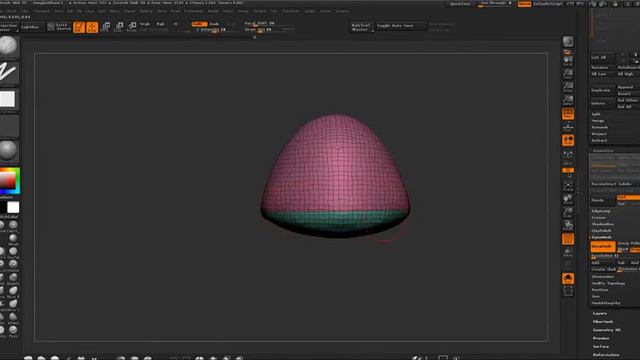Toggle Zadd sculpt mode
The image size is (640, 360).
(199, 24)
